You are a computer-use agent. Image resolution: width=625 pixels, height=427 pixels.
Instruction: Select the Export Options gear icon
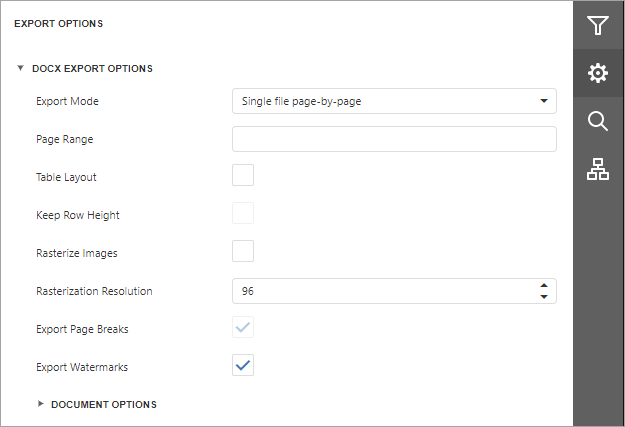pyautogui.click(x=598, y=73)
